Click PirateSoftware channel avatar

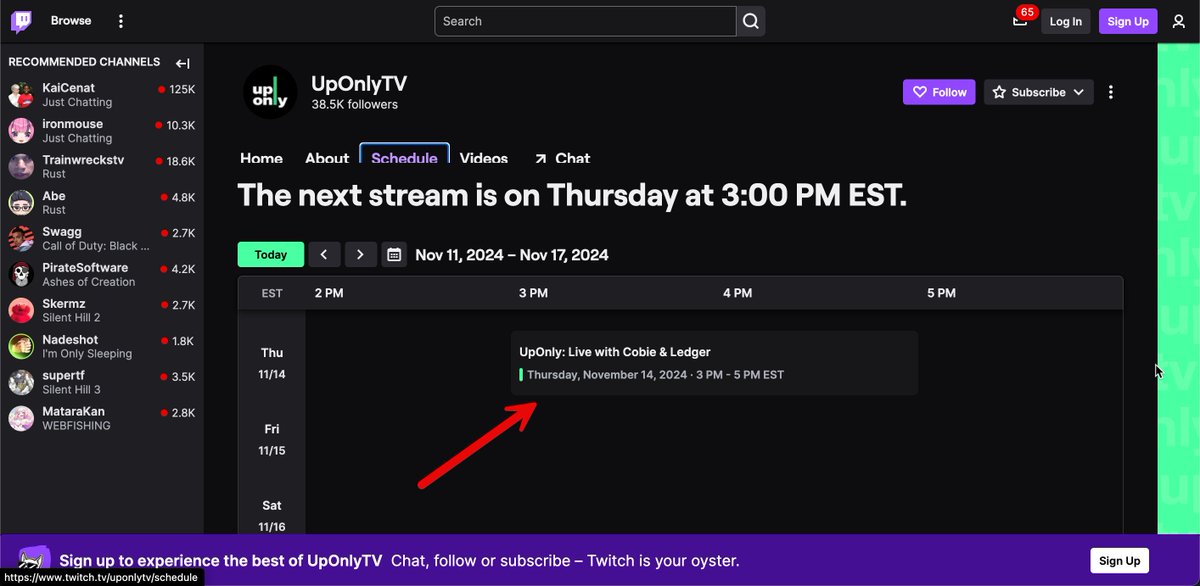tap(21, 275)
